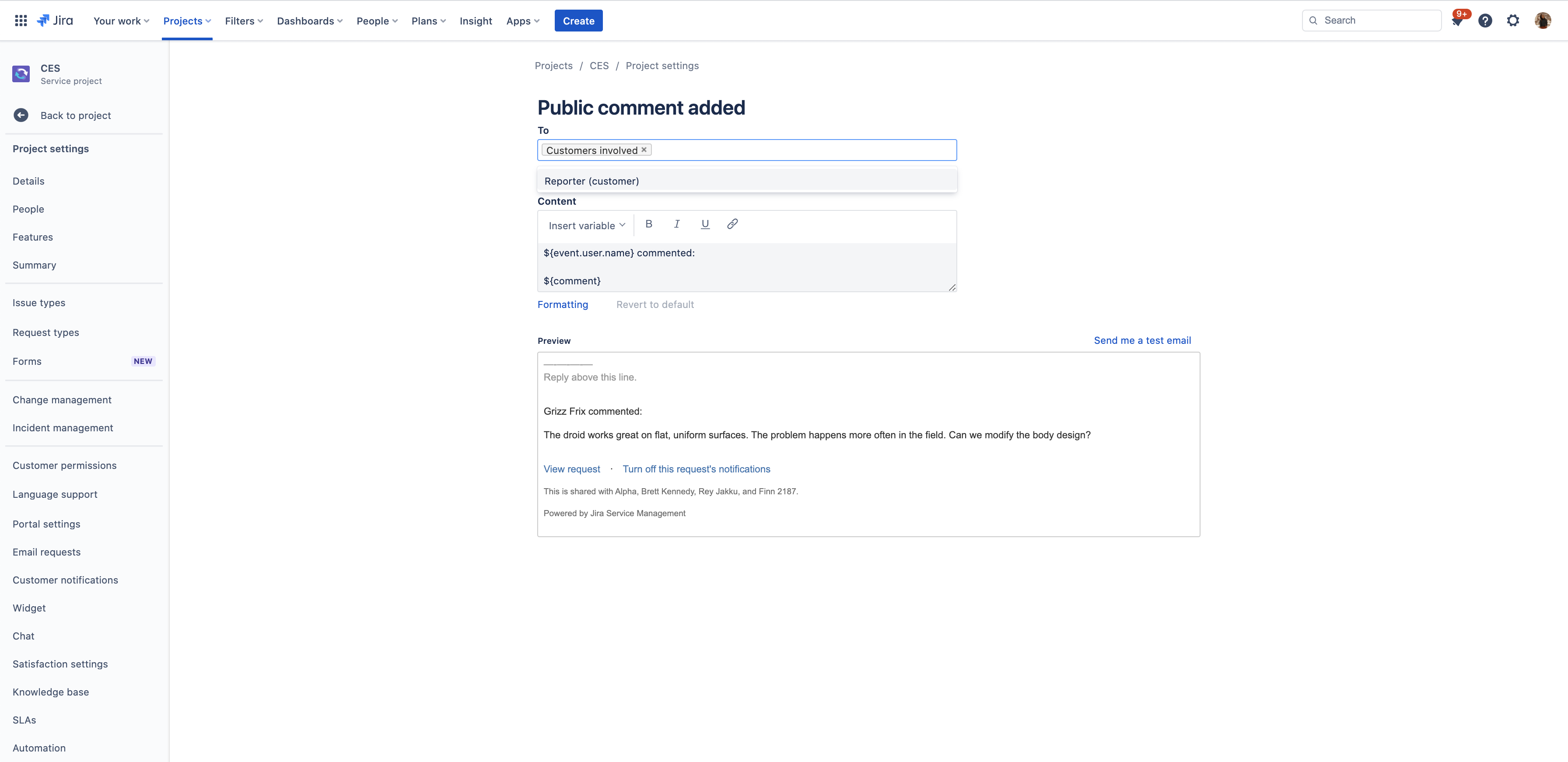Click the Italic formatting icon
The height and width of the screenshot is (762, 1568).
pyautogui.click(x=677, y=224)
